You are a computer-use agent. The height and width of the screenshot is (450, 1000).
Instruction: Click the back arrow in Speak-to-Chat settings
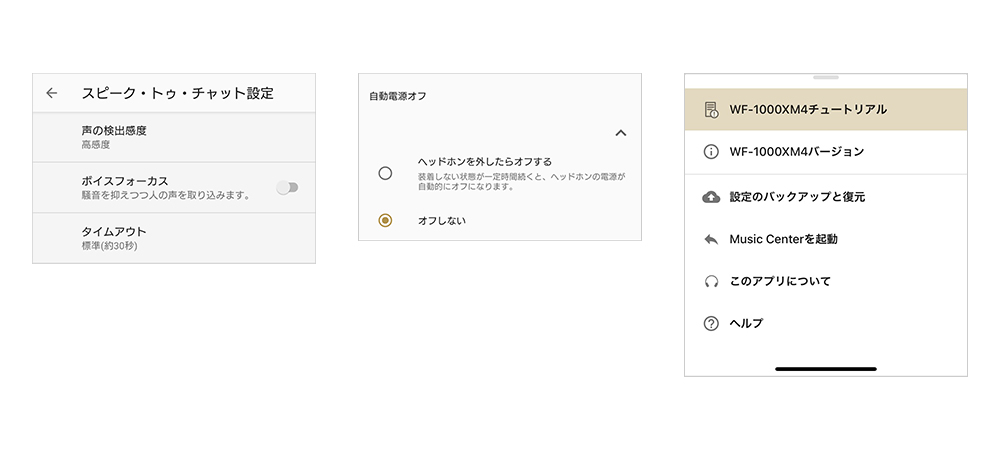(x=52, y=93)
